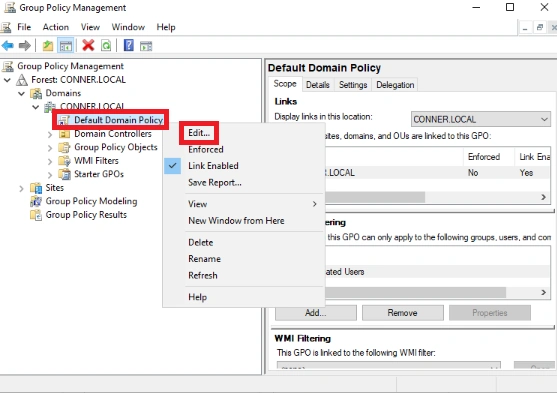Click the Domain Controllers OU icon
The width and height of the screenshot is (557, 393).
(64, 134)
